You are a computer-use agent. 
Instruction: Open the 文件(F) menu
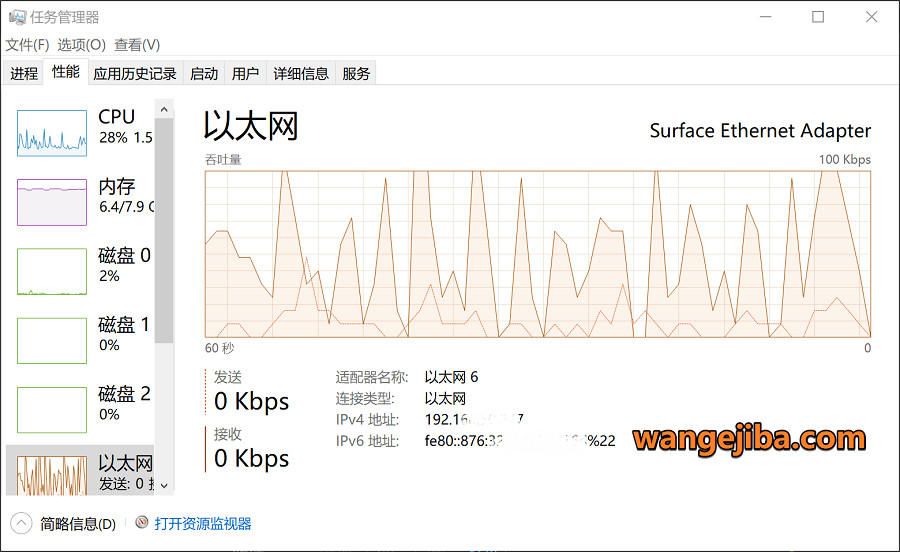pos(27,45)
